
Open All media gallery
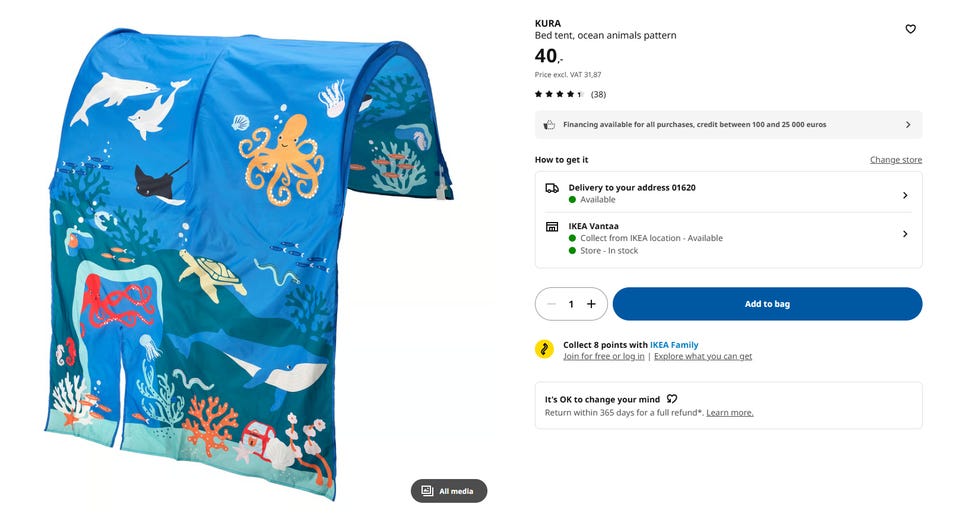click(x=449, y=491)
